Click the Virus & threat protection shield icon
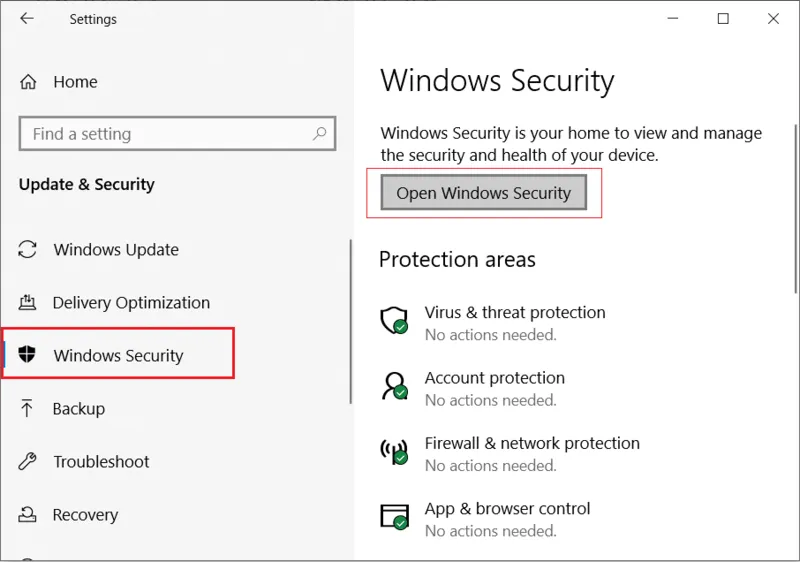Viewport: 800px width, 562px height. (394, 321)
